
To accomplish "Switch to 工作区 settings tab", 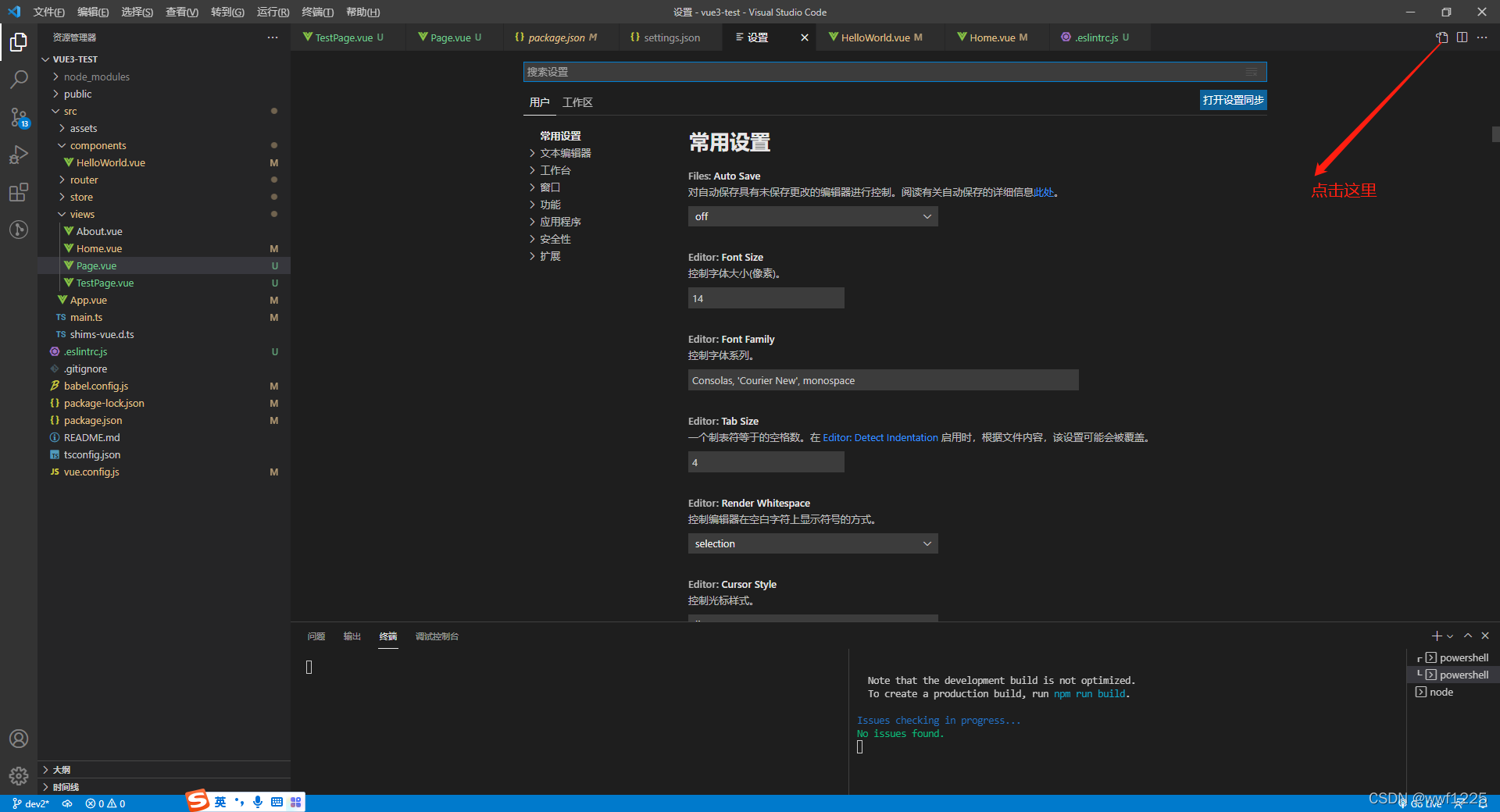I will (x=577, y=102).
